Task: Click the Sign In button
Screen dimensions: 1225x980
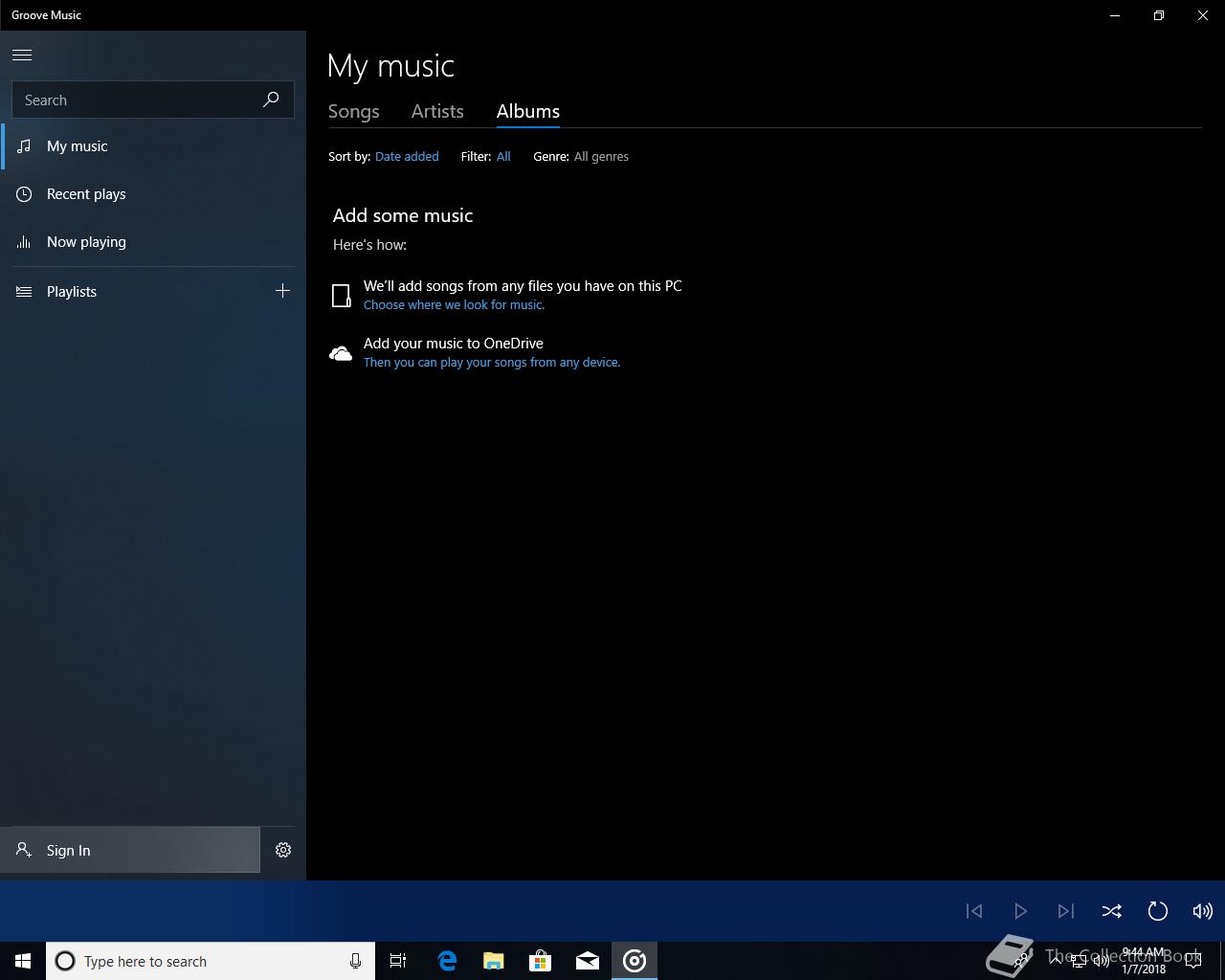Action: [x=130, y=850]
